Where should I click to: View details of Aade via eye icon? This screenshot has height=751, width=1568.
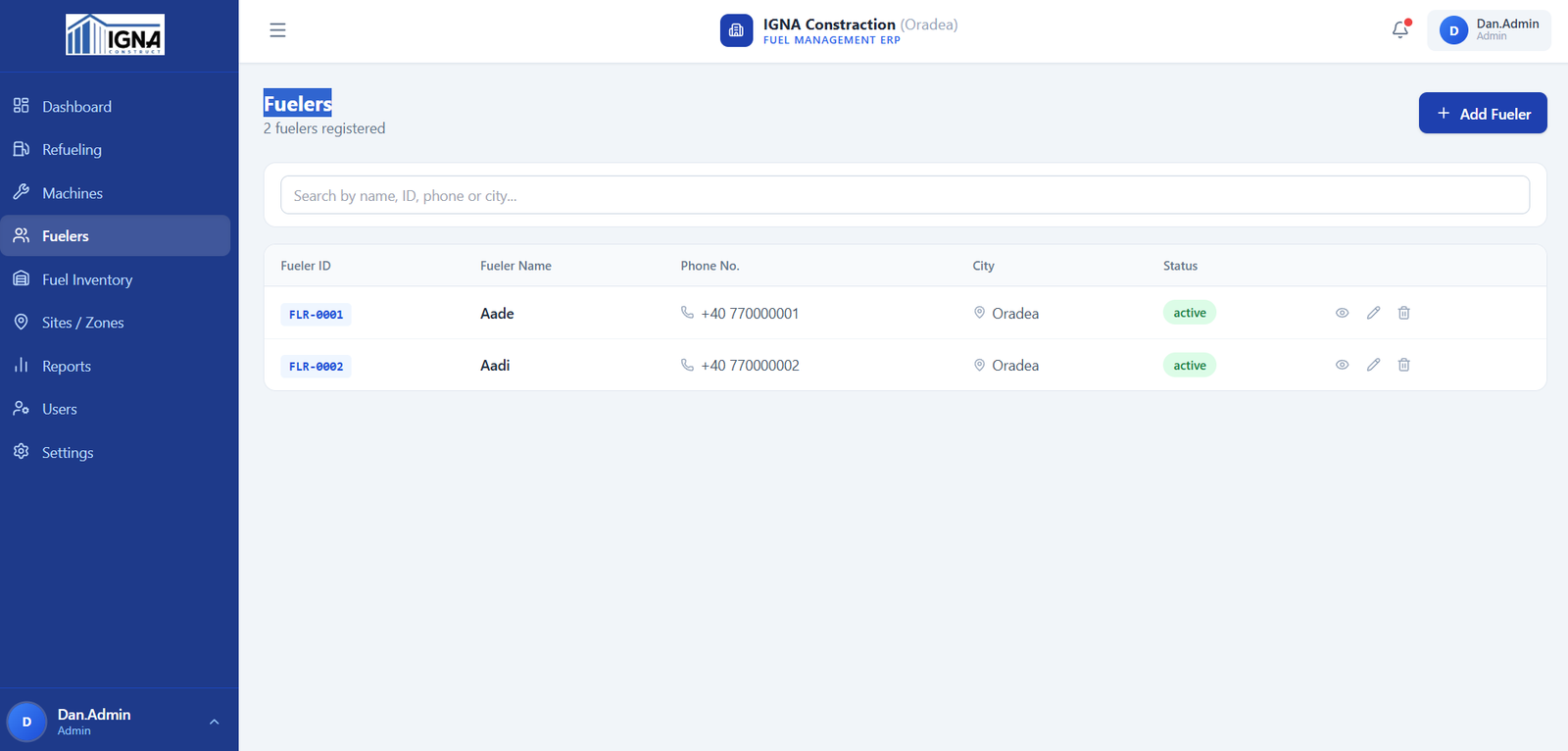coord(1342,313)
